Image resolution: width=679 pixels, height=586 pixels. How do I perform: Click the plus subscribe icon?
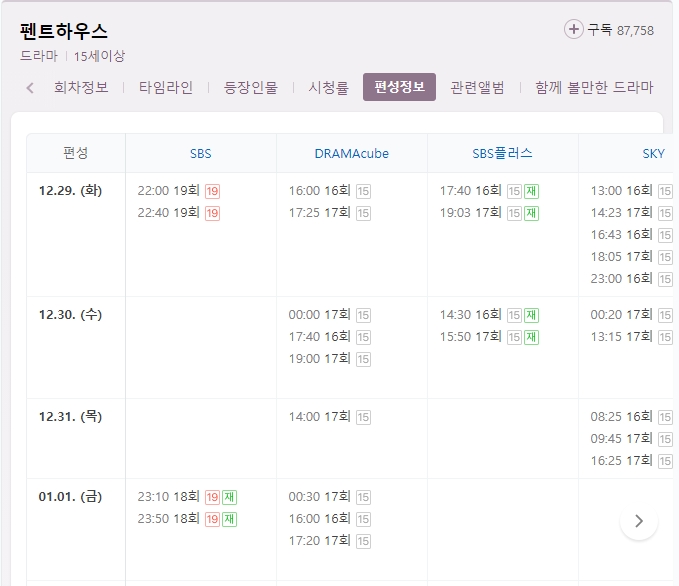[573, 29]
